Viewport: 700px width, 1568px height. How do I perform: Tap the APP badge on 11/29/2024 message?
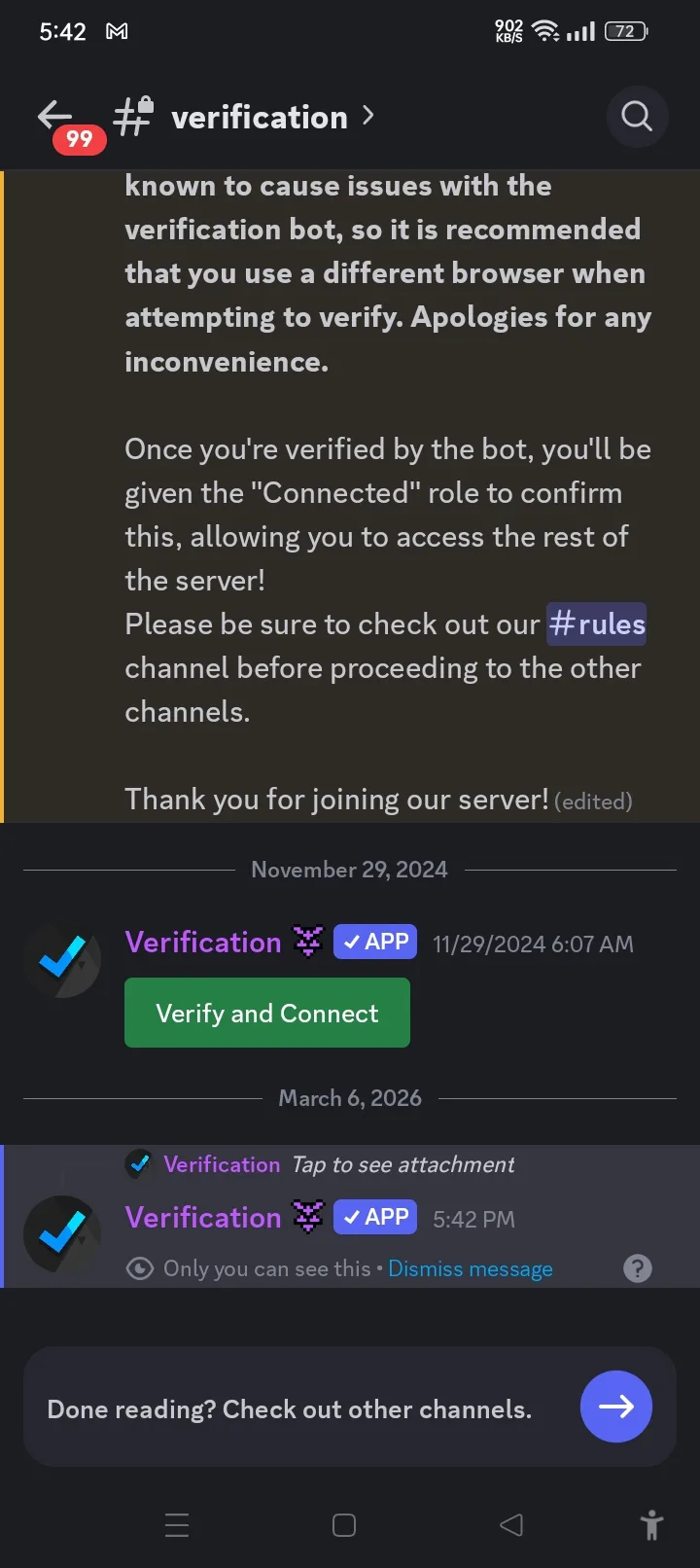375,942
